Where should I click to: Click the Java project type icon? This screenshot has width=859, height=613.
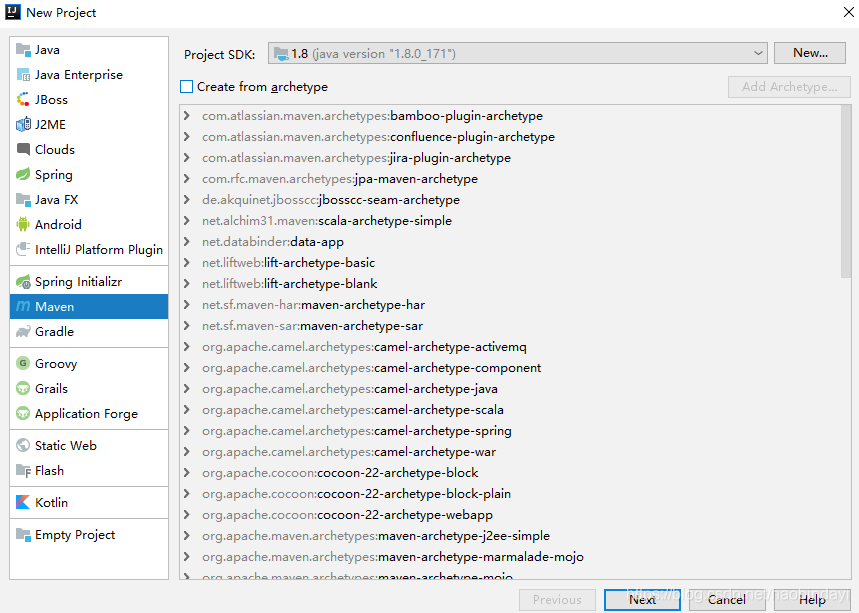coord(23,50)
